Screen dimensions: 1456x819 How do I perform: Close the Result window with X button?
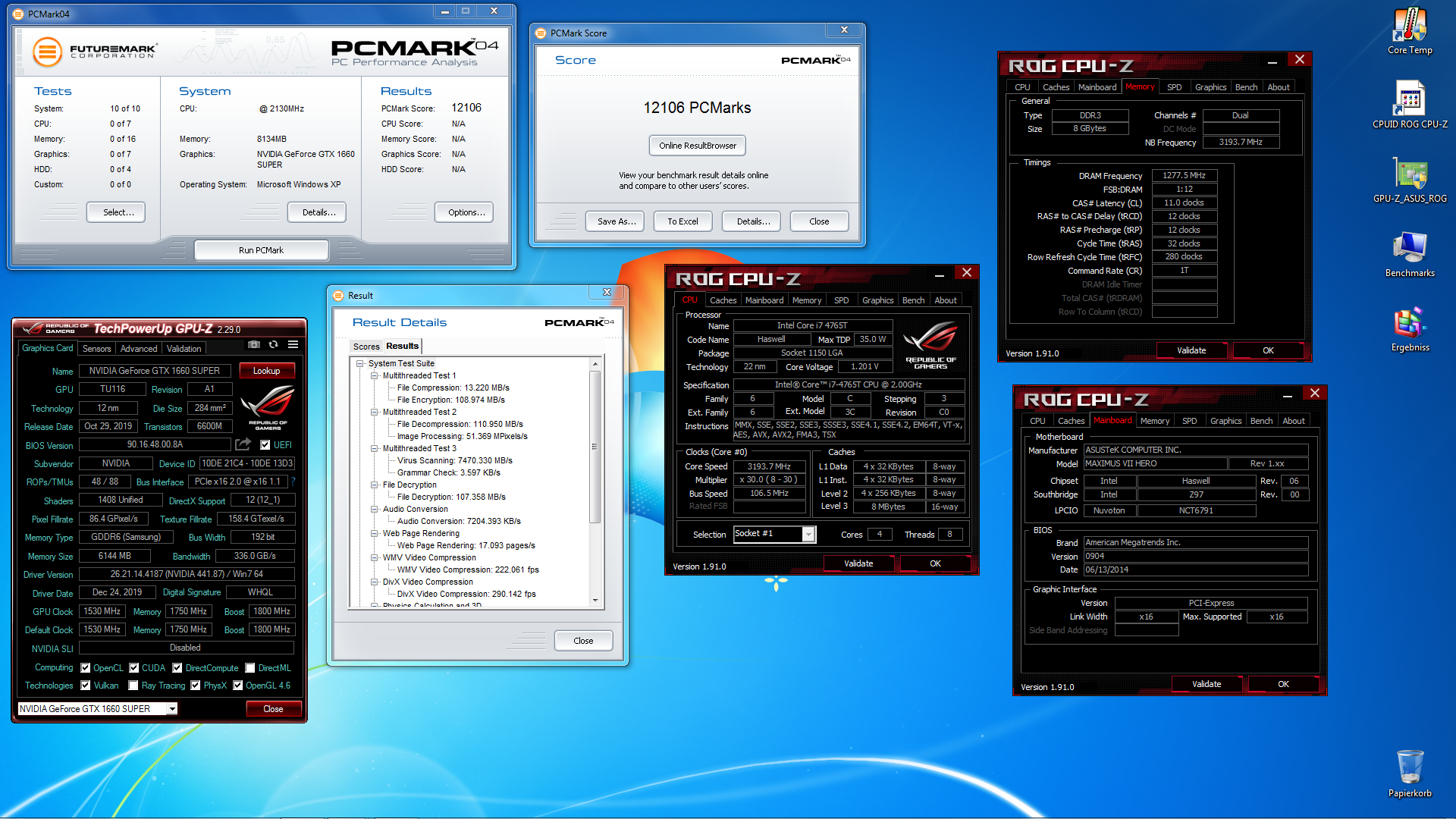(607, 292)
